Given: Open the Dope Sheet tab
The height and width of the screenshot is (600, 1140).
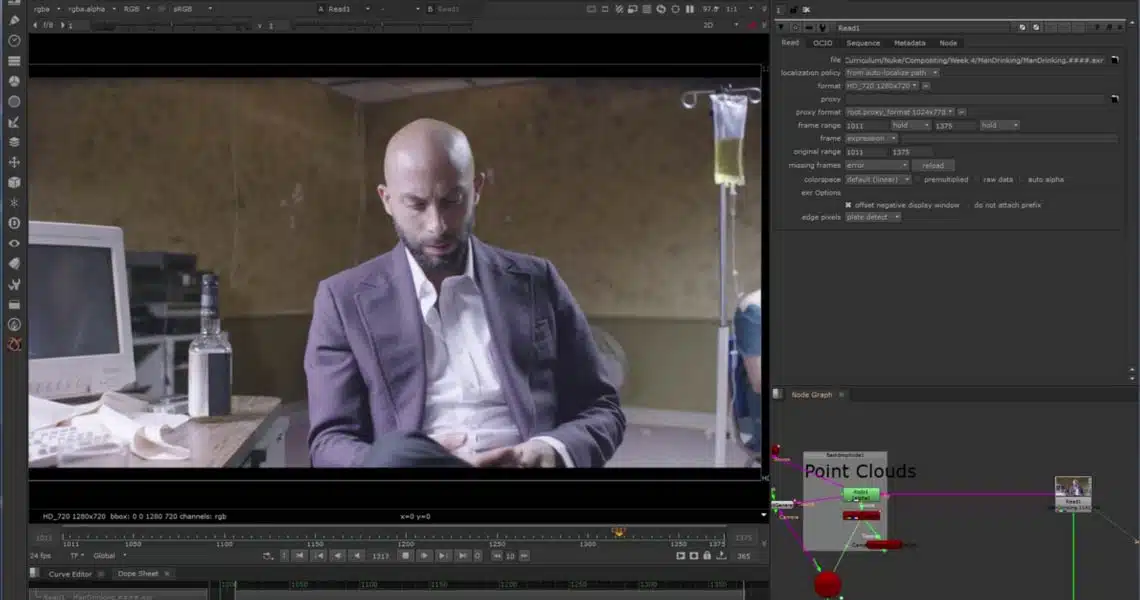Looking at the screenshot, I should (x=136, y=573).
